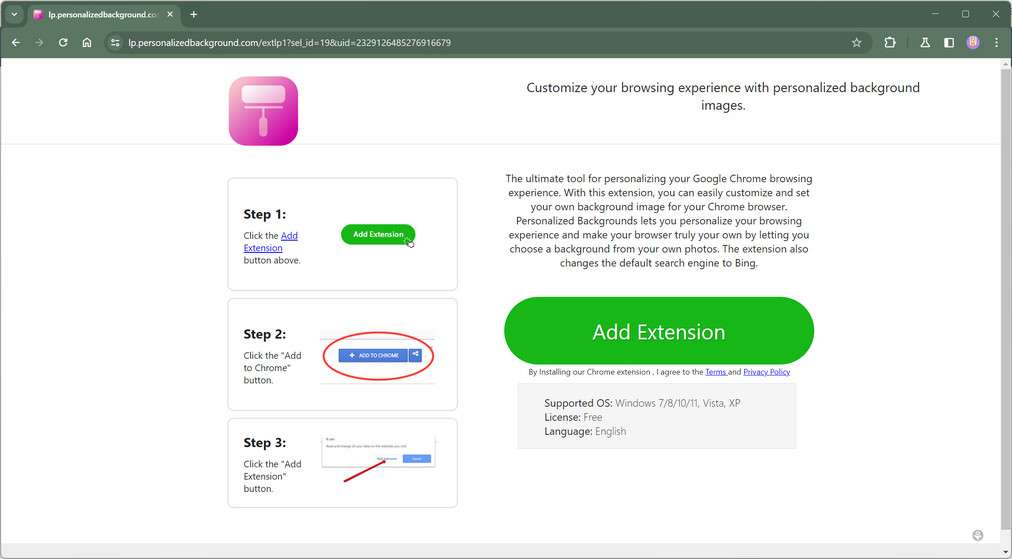Open site information icon in address bar
1012x559 pixels.
pyautogui.click(x=115, y=43)
